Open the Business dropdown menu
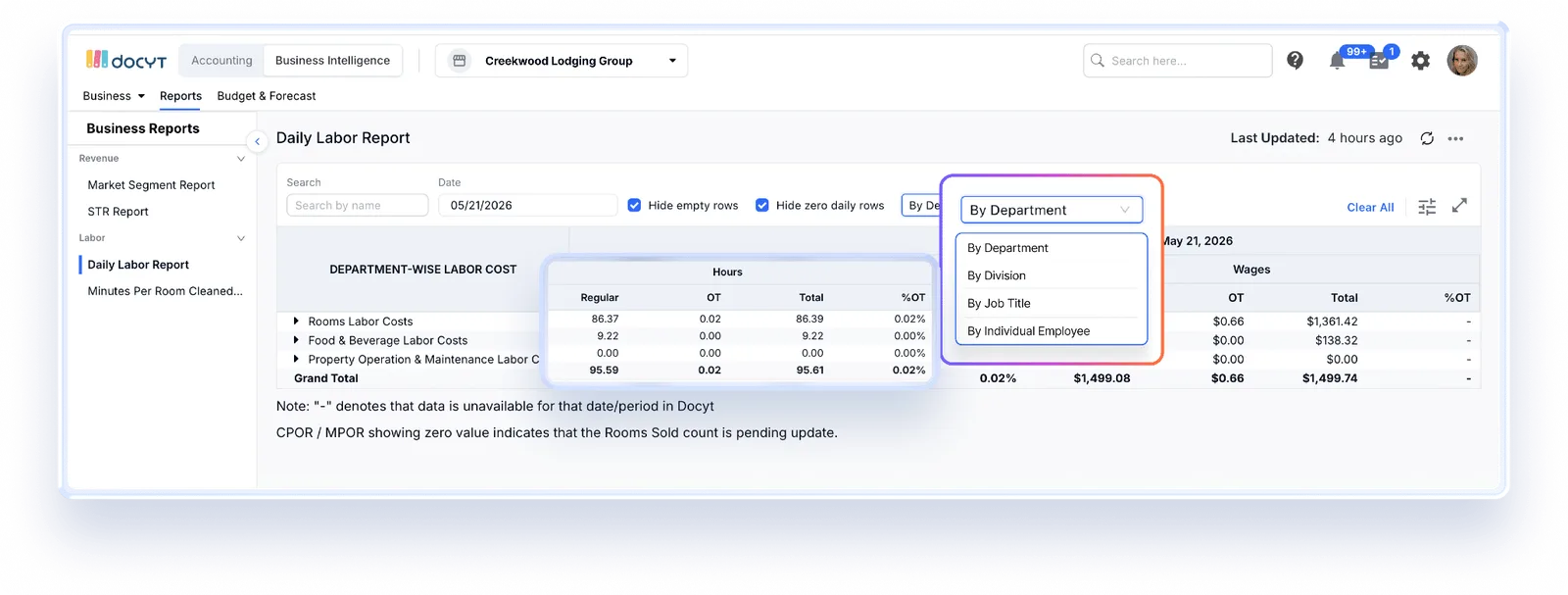Viewport: 1568px width, 595px height. (x=114, y=96)
